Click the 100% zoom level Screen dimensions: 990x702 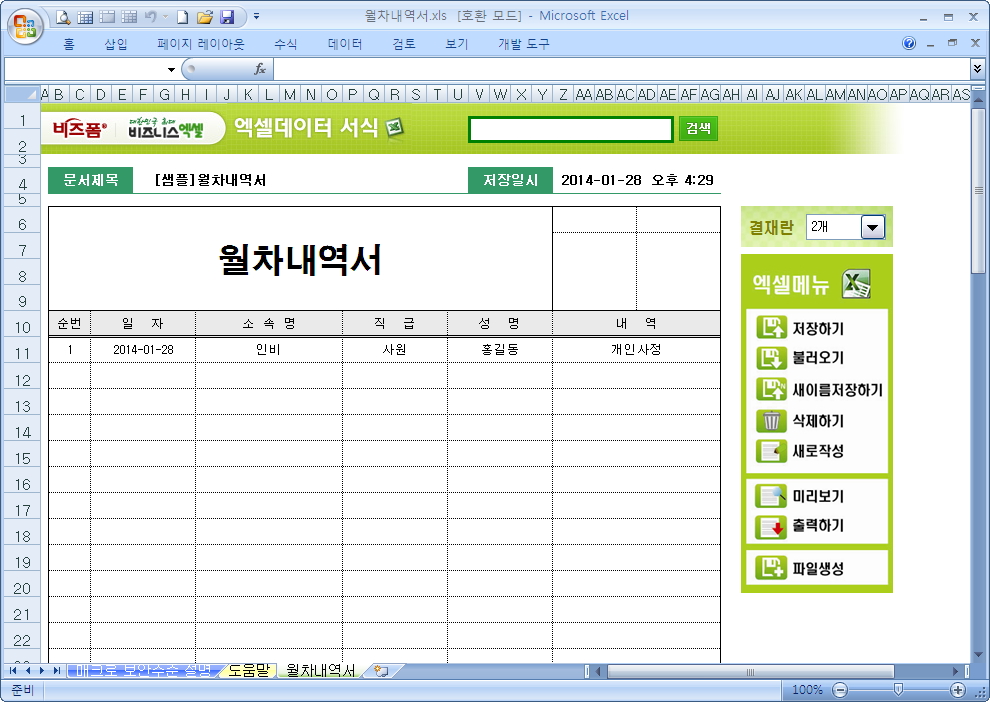(x=808, y=690)
